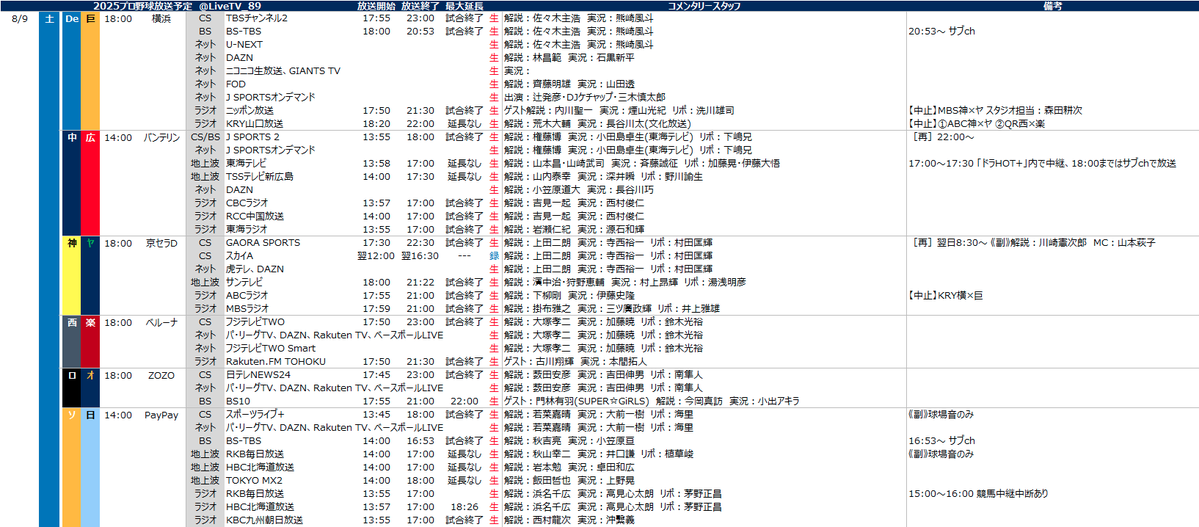
Task: Select the スポーツライブ+ channel cell
Action: coord(255,414)
